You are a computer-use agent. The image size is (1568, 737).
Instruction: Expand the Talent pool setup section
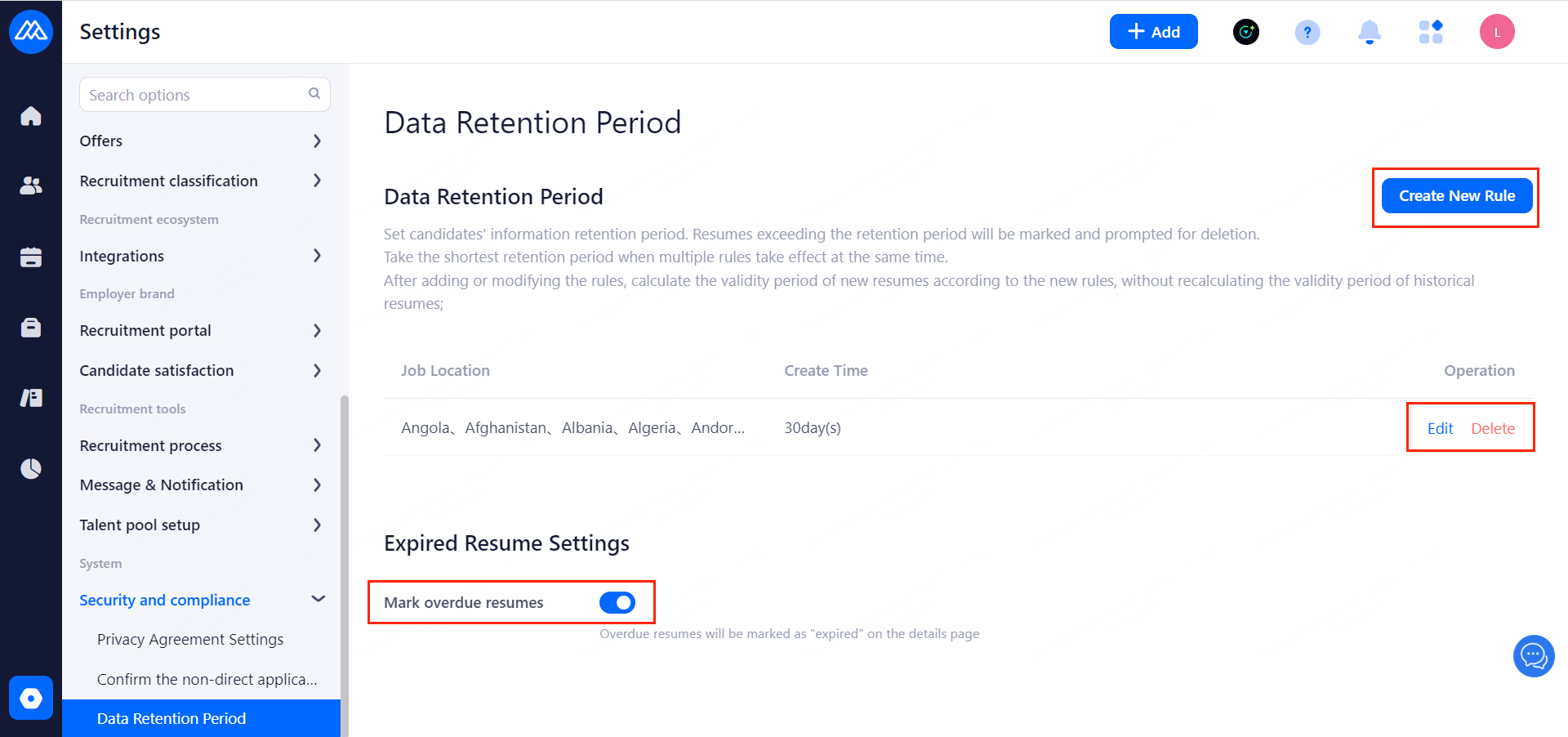pos(201,525)
